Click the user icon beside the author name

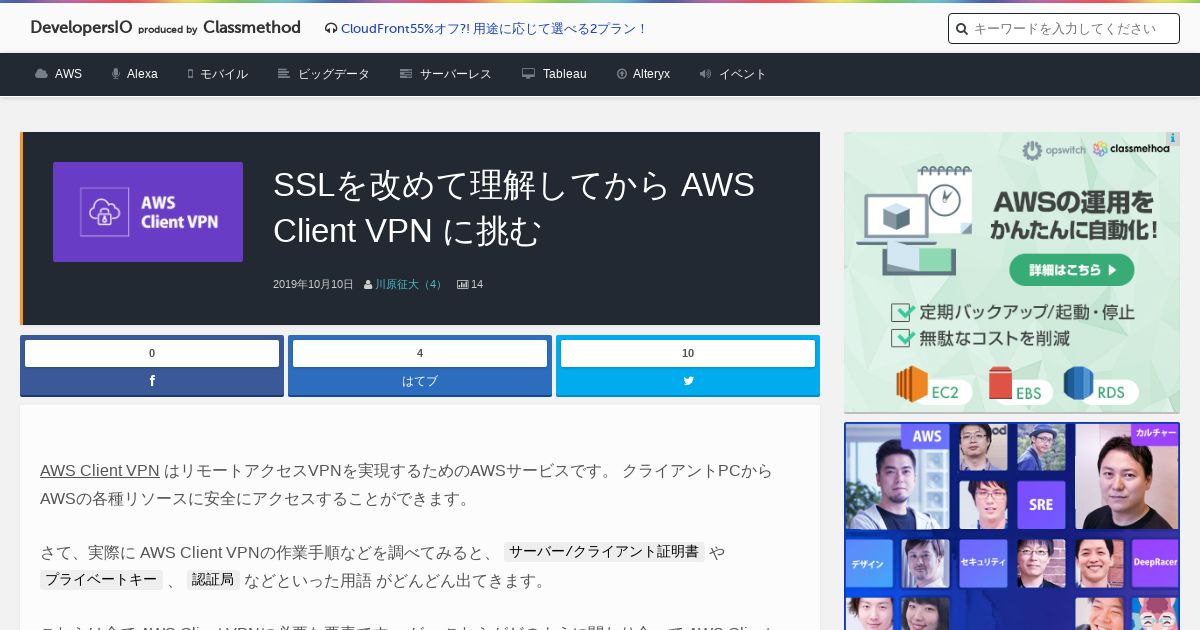coord(368,285)
